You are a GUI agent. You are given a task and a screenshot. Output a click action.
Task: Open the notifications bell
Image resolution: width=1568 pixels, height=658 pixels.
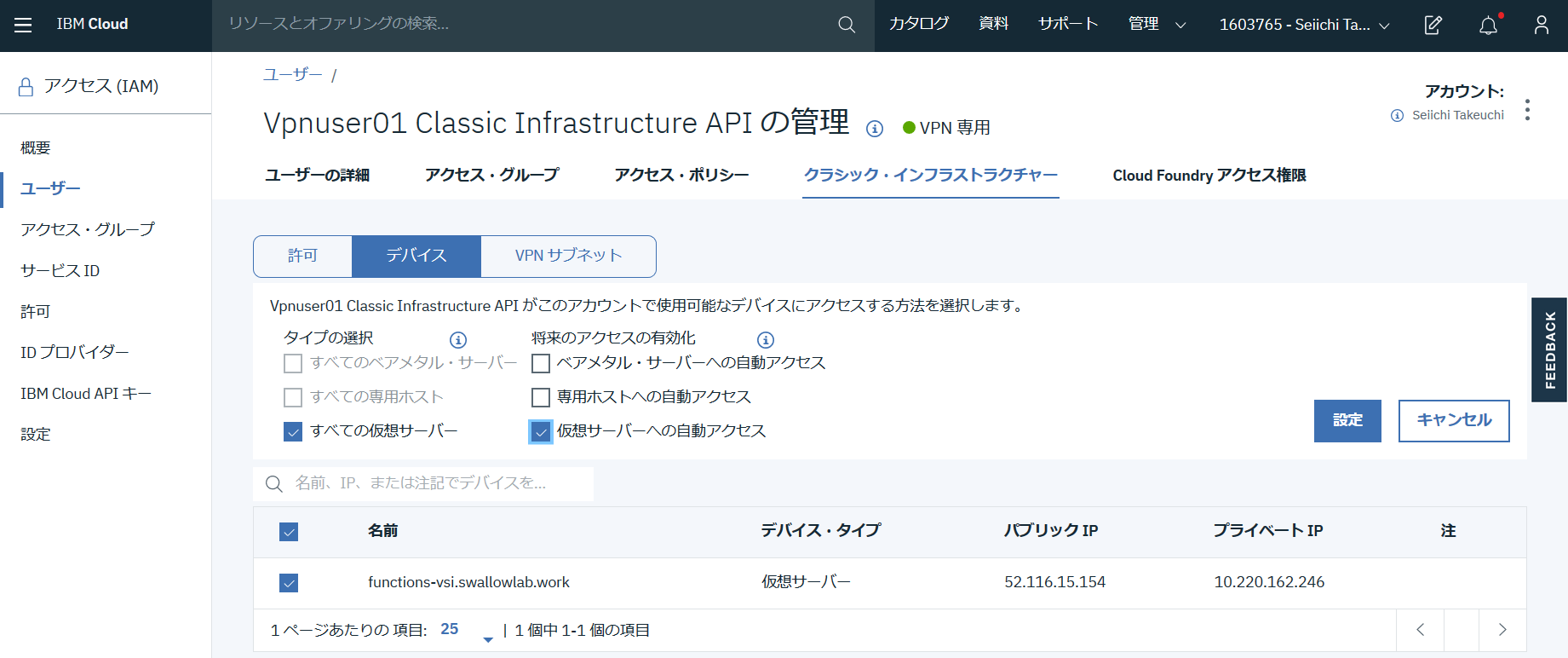[1488, 25]
